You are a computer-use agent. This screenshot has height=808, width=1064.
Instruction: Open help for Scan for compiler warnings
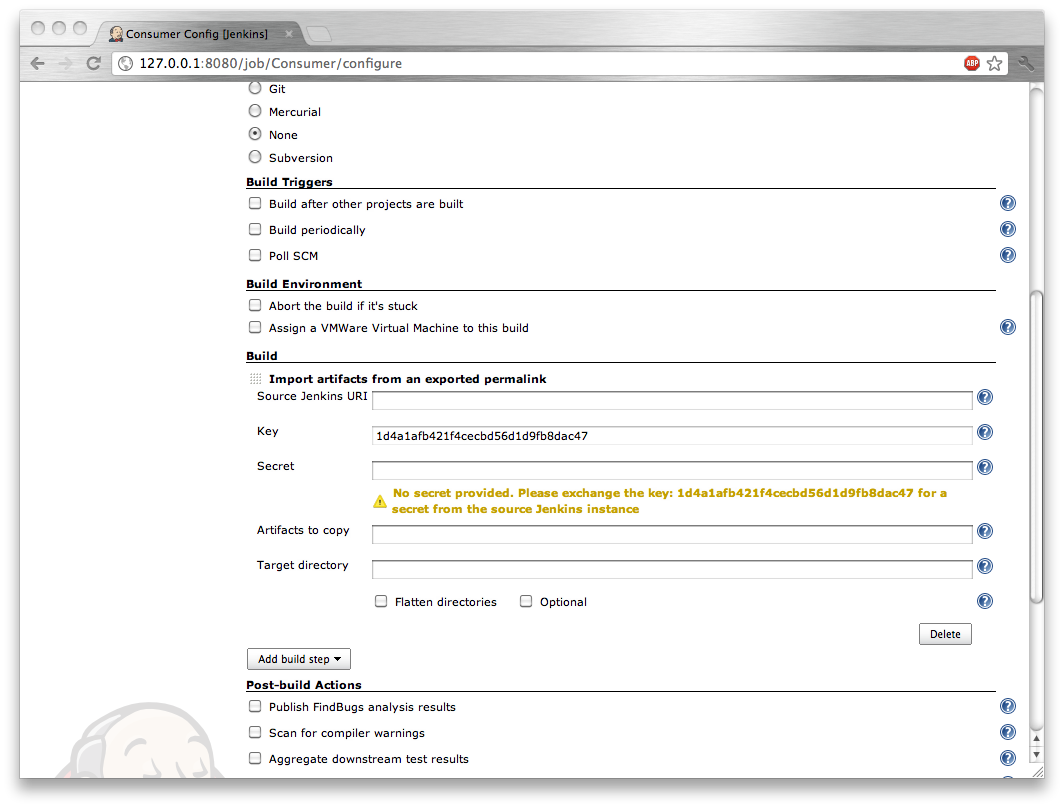(x=1008, y=732)
